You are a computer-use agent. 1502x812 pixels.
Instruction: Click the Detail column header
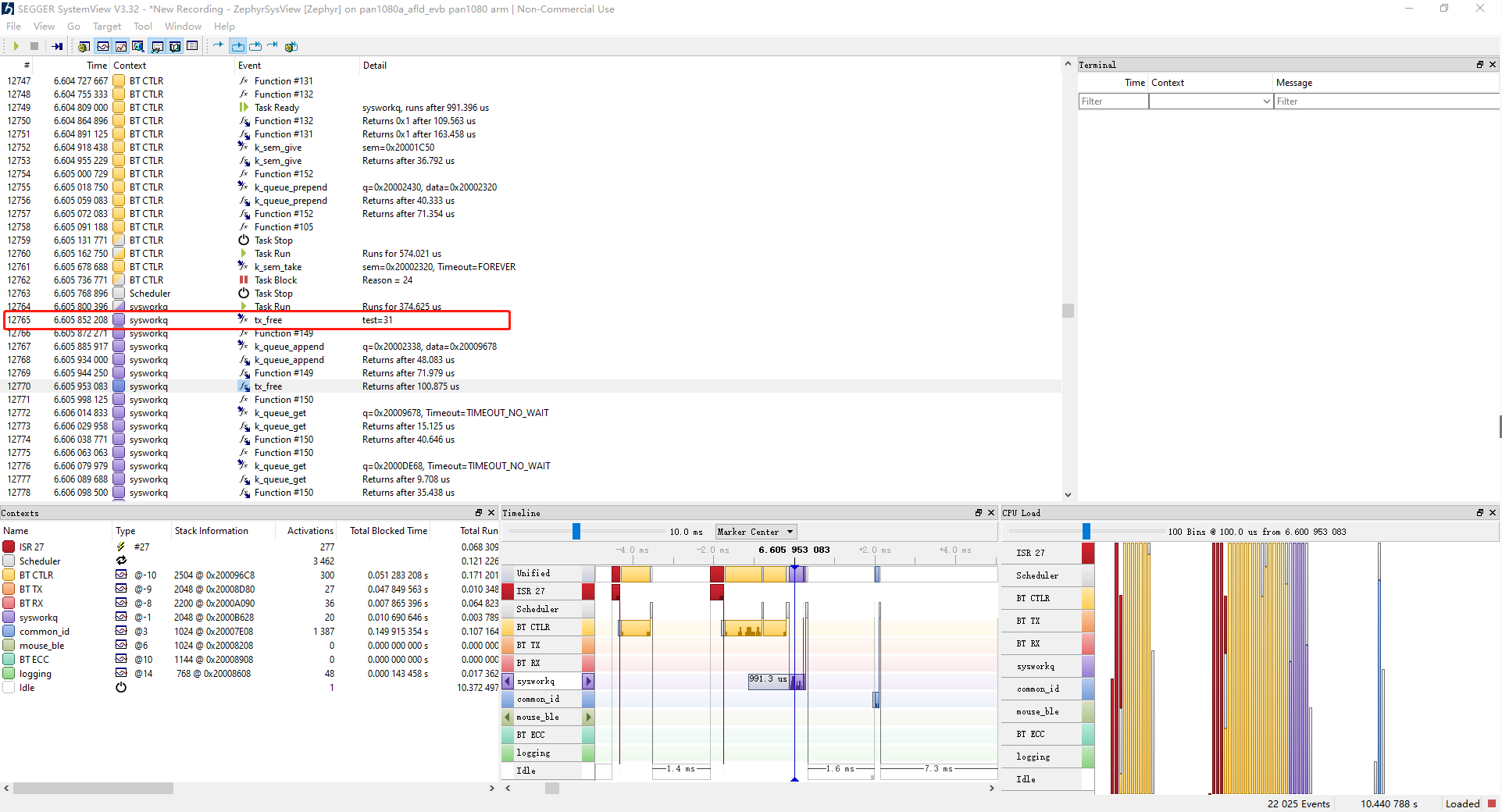(375, 66)
